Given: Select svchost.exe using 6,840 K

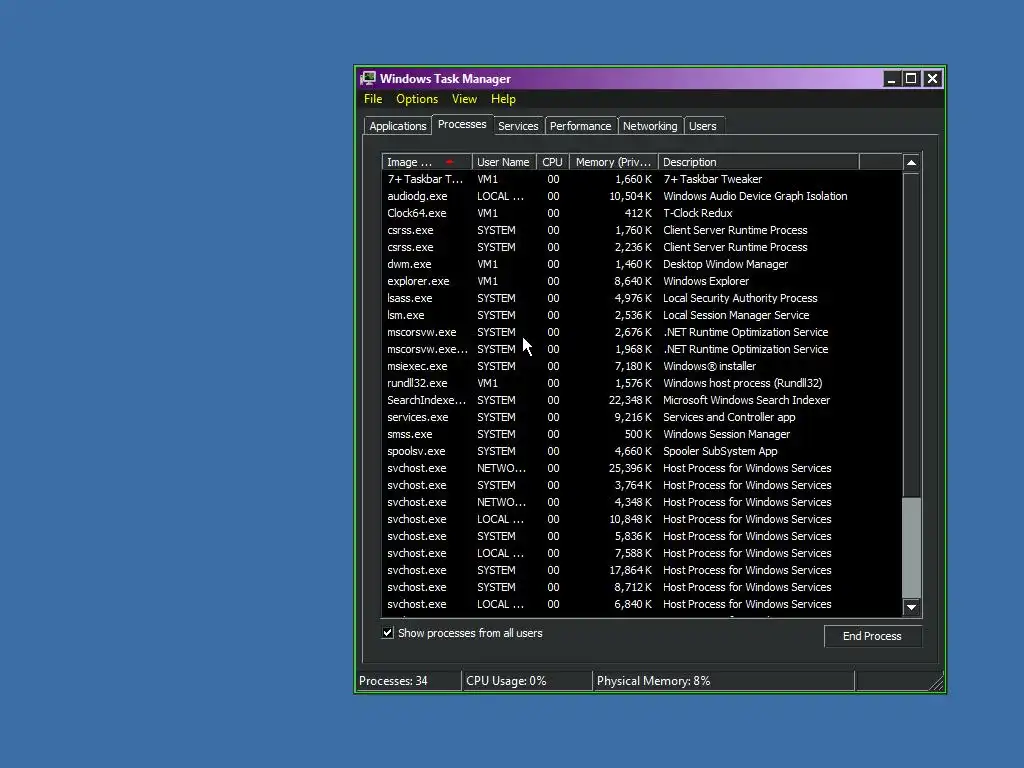Looking at the screenshot, I should click(641, 603).
